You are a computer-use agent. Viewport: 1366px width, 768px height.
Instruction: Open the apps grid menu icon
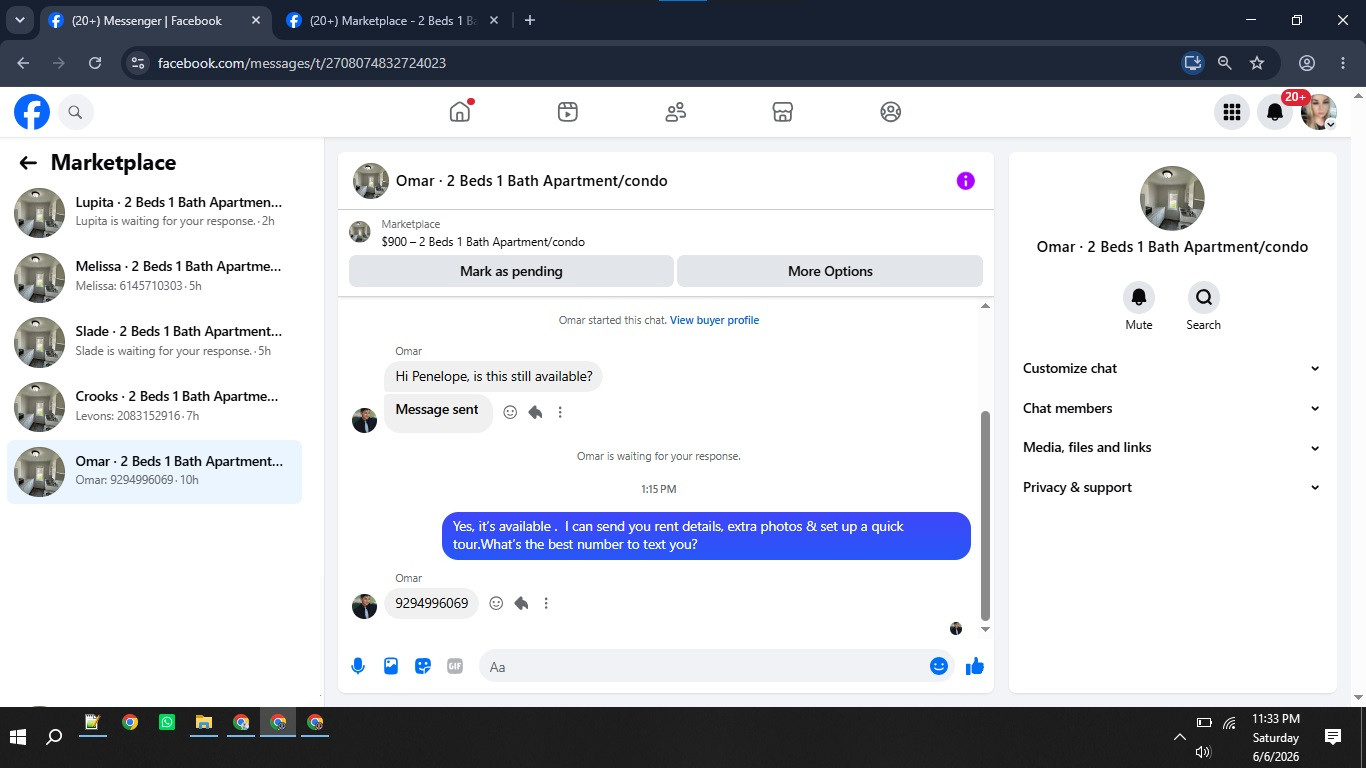pyautogui.click(x=1232, y=112)
